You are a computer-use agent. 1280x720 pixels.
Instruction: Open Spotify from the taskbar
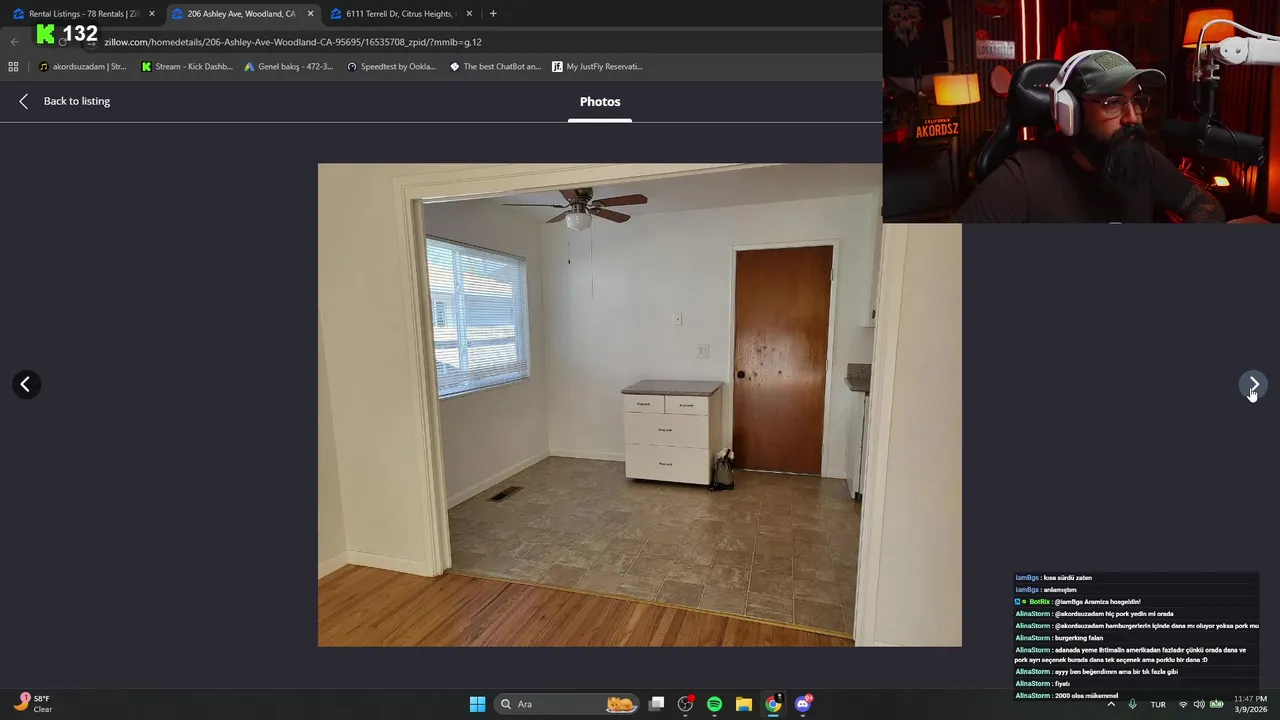click(x=714, y=704)
